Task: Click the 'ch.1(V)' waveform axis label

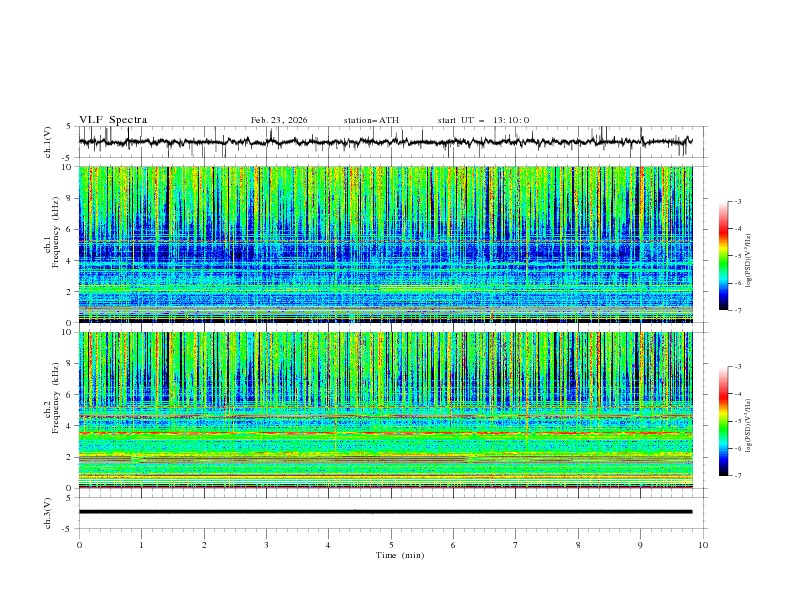Action: point(48,142)
